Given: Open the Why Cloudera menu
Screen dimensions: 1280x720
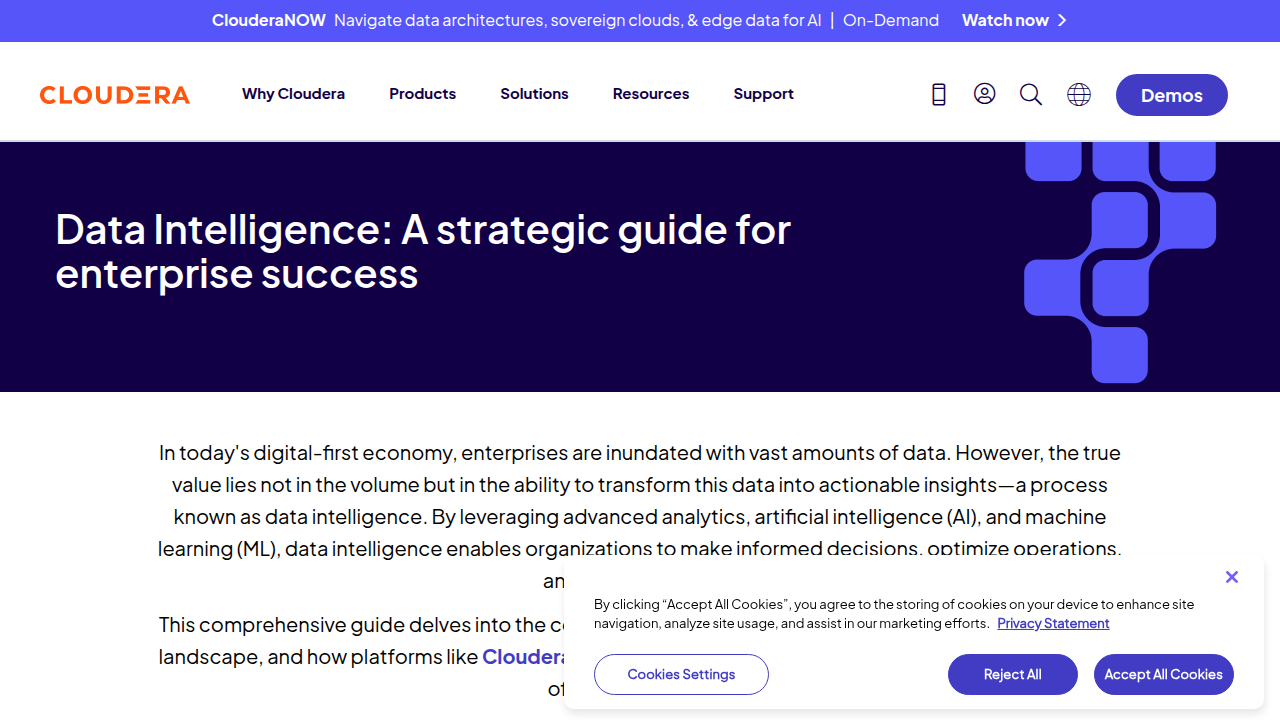Looking at the screenshot, I should point(293,94).
